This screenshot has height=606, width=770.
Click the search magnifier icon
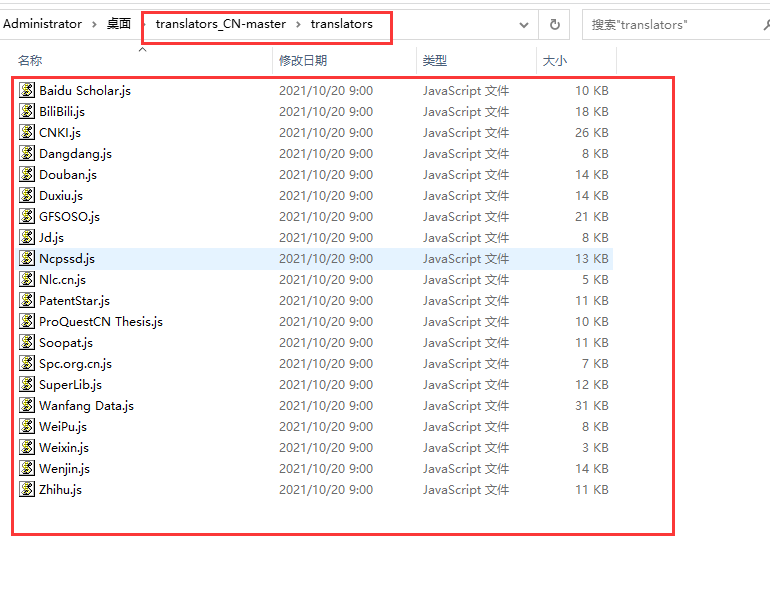coord(766,25)
